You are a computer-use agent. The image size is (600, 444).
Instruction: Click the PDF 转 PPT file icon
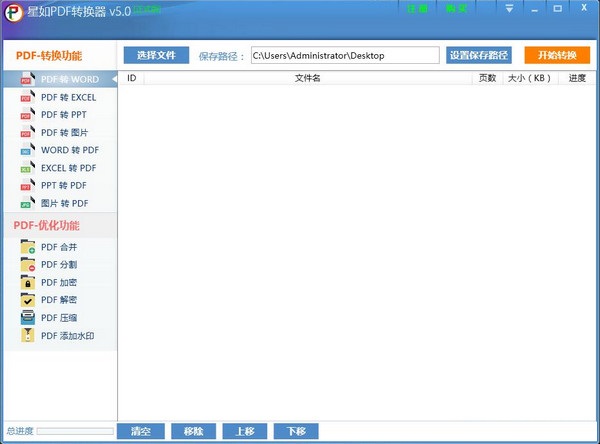coord(28,114)
